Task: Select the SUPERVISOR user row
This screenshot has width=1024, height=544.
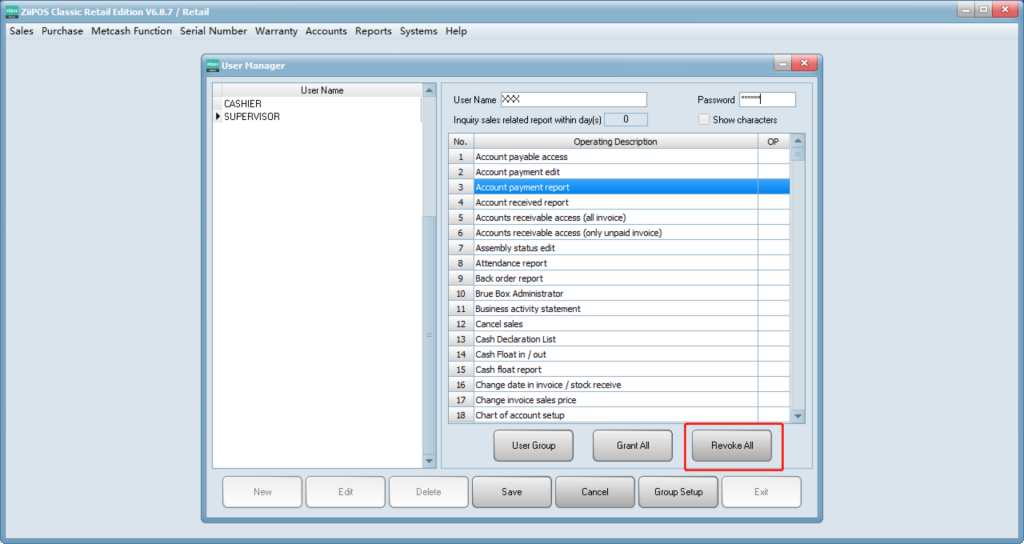Action: click(x=251, y=117)
